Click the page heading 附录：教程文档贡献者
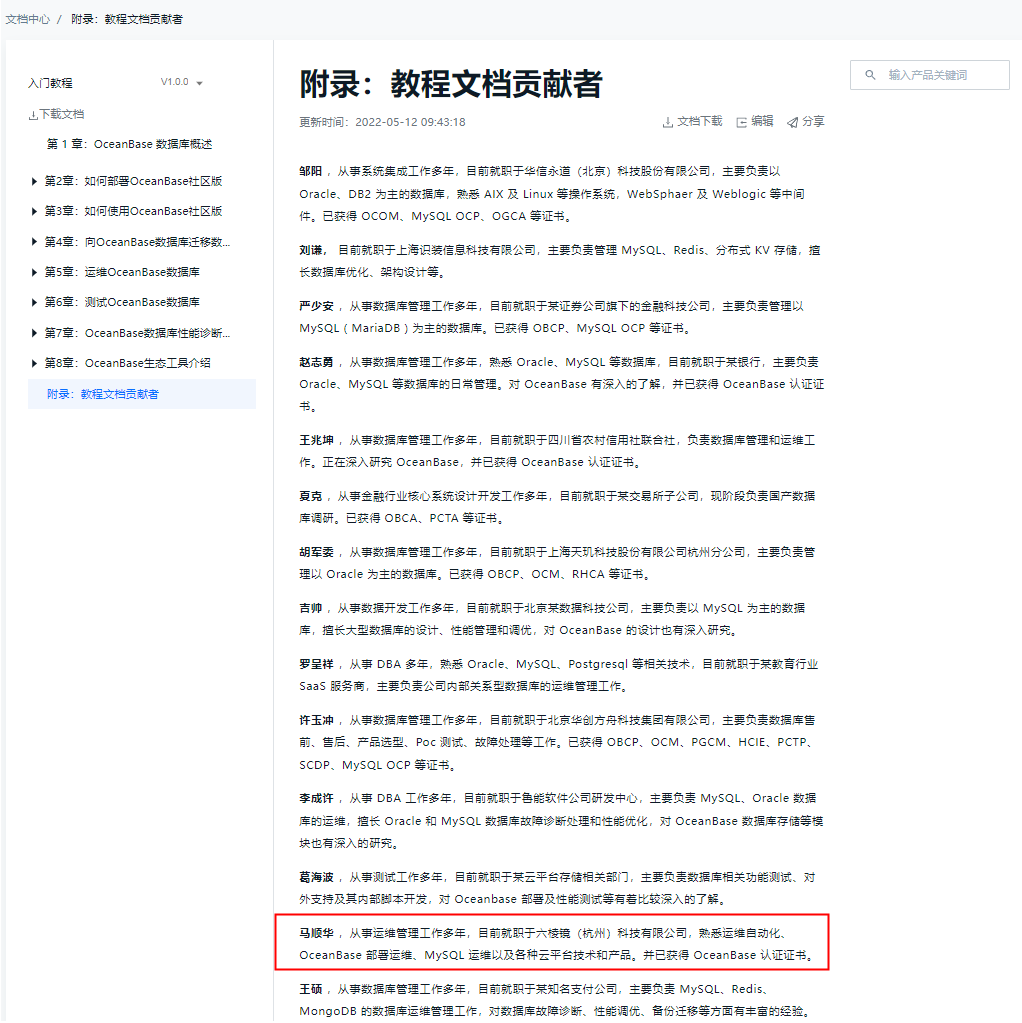Viewport: 1022px width, 1023px height. coord(450,84)
